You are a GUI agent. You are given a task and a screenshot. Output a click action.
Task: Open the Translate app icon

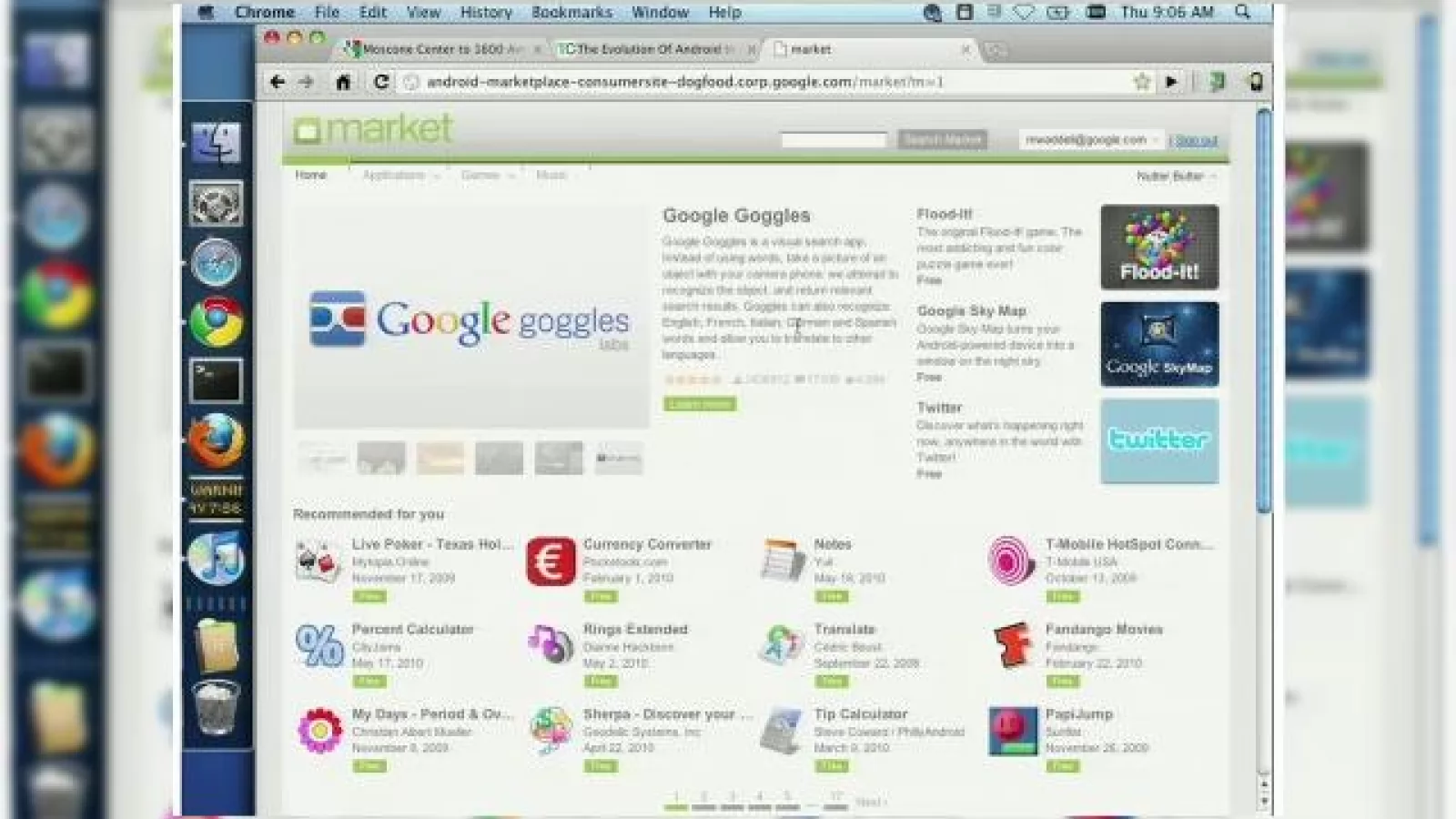click(x=782, y=644)
